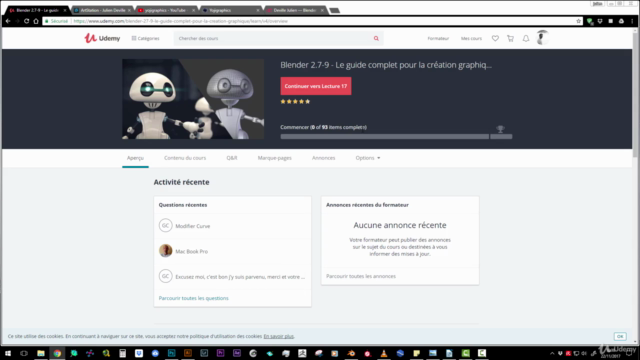Screen dimensions: 640x360
Task: Click the red search magnifier icon
Action: [x=376, y=38]
